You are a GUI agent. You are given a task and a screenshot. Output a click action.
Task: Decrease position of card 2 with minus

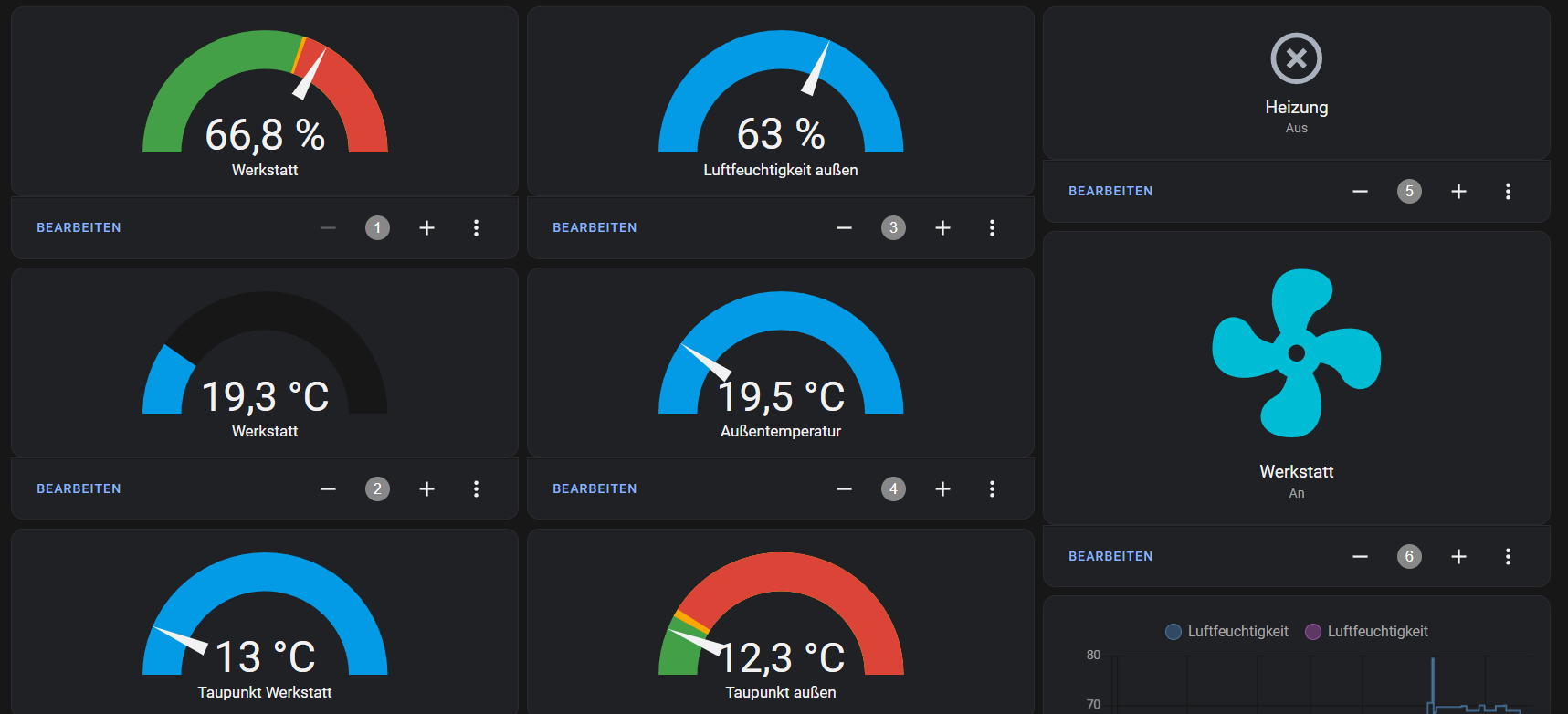[x=329, y=488]
